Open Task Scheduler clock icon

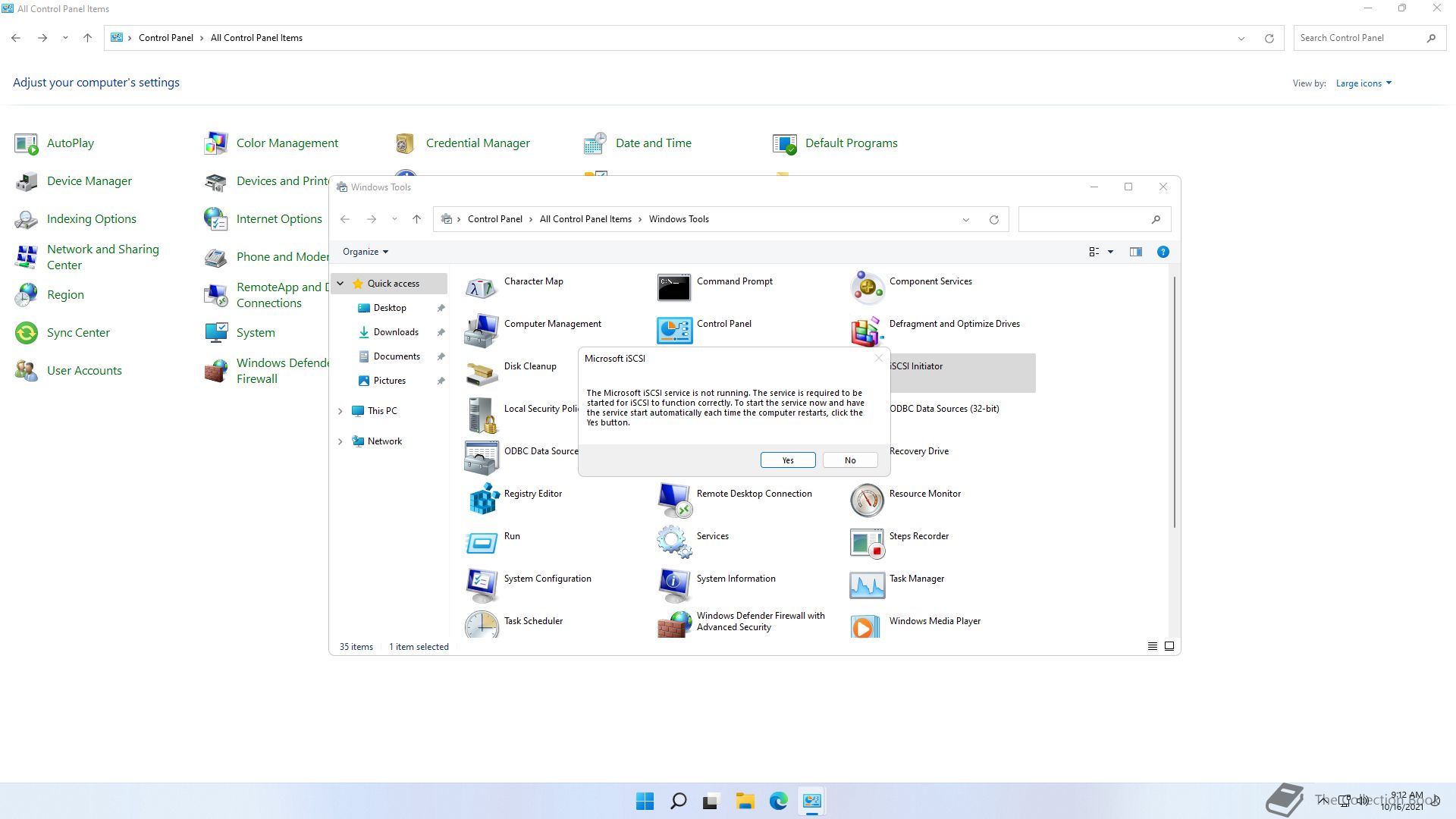pyautogui.click(x=482, y=625)
